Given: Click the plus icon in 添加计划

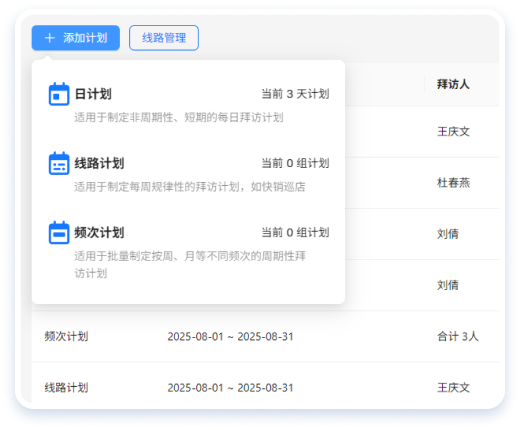Looking at the screenshot, I should [50, 38].
